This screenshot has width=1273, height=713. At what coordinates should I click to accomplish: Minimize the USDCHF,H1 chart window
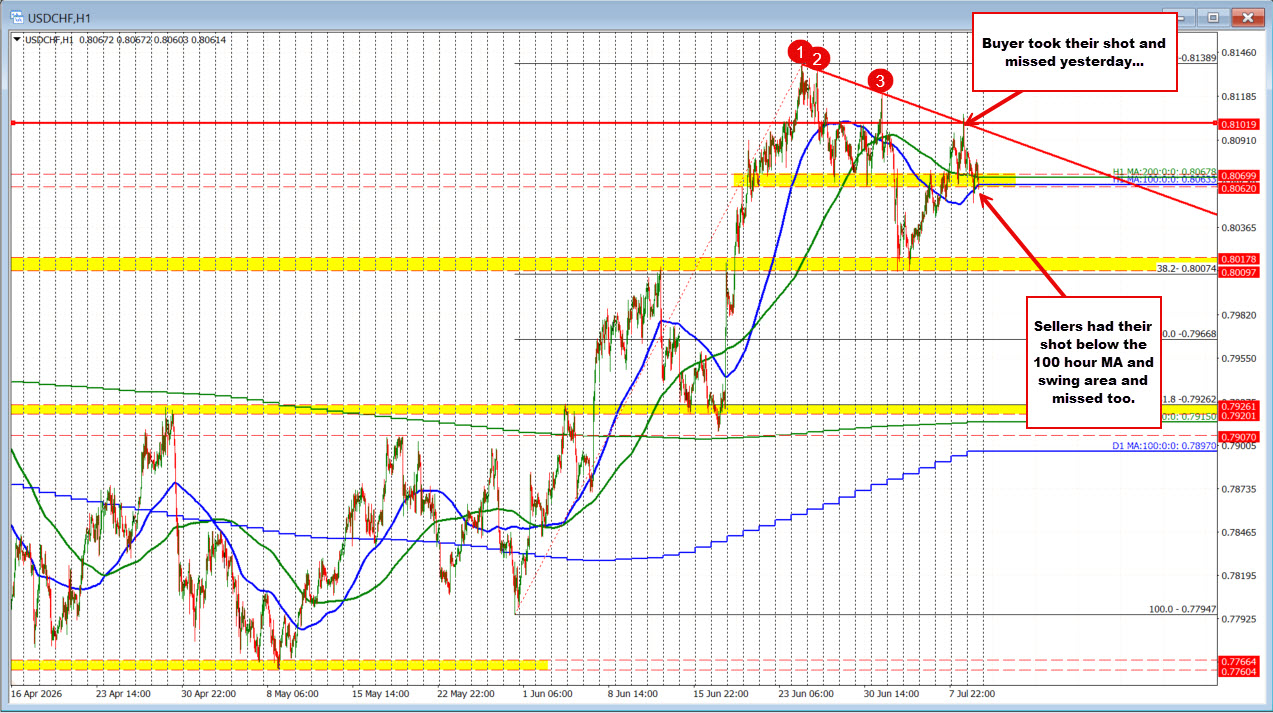[1188, 17]
